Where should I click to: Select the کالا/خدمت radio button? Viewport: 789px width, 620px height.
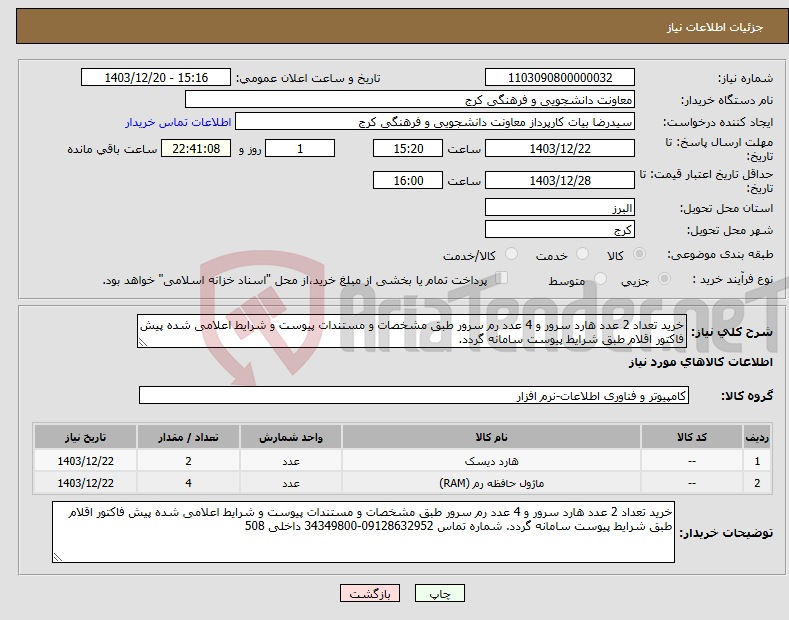pos(511,254)
